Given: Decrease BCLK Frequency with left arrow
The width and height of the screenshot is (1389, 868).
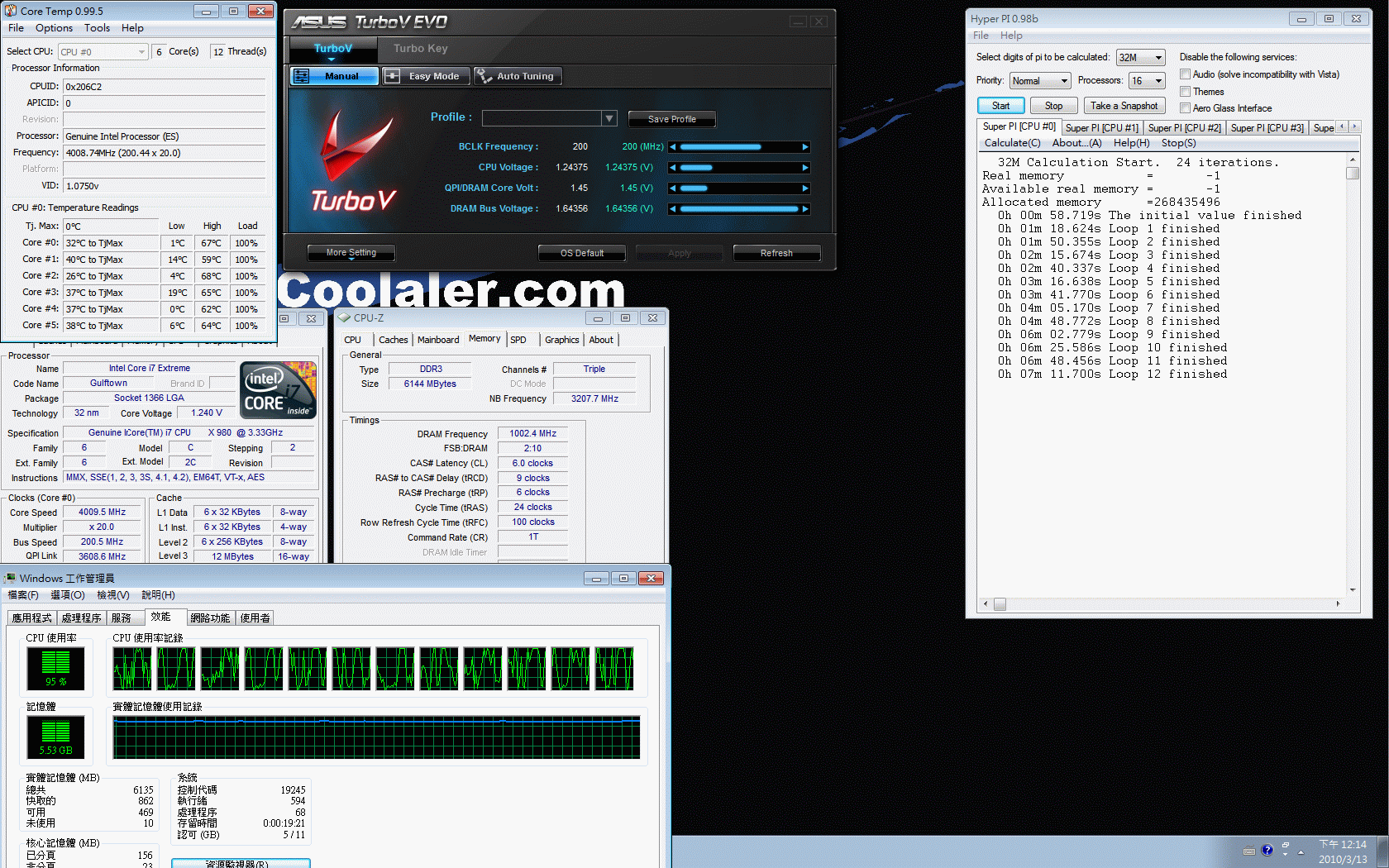Looking at the screenshot, I should (673, 147).
